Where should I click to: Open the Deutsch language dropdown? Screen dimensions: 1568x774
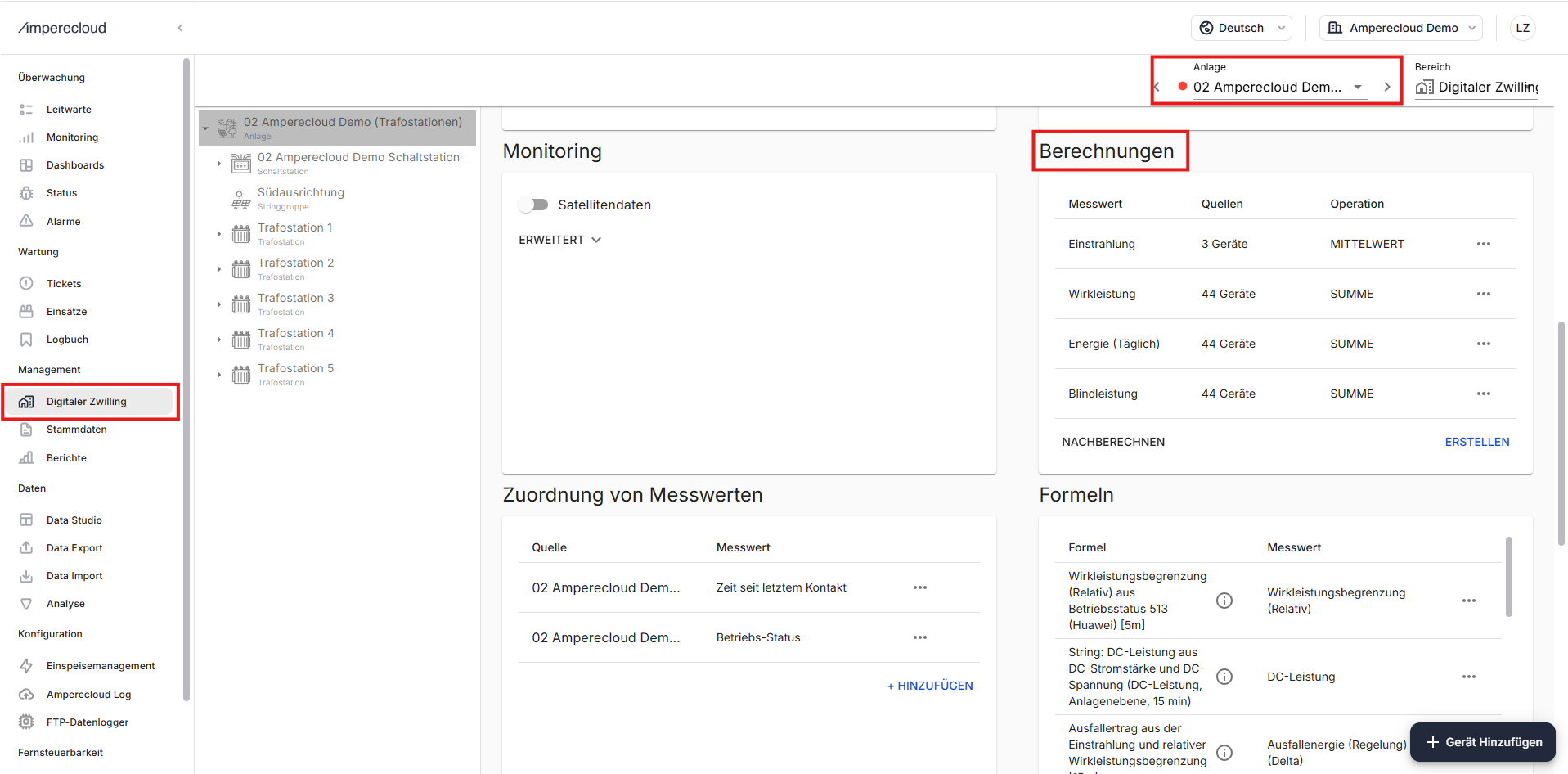coord(1241,28)
